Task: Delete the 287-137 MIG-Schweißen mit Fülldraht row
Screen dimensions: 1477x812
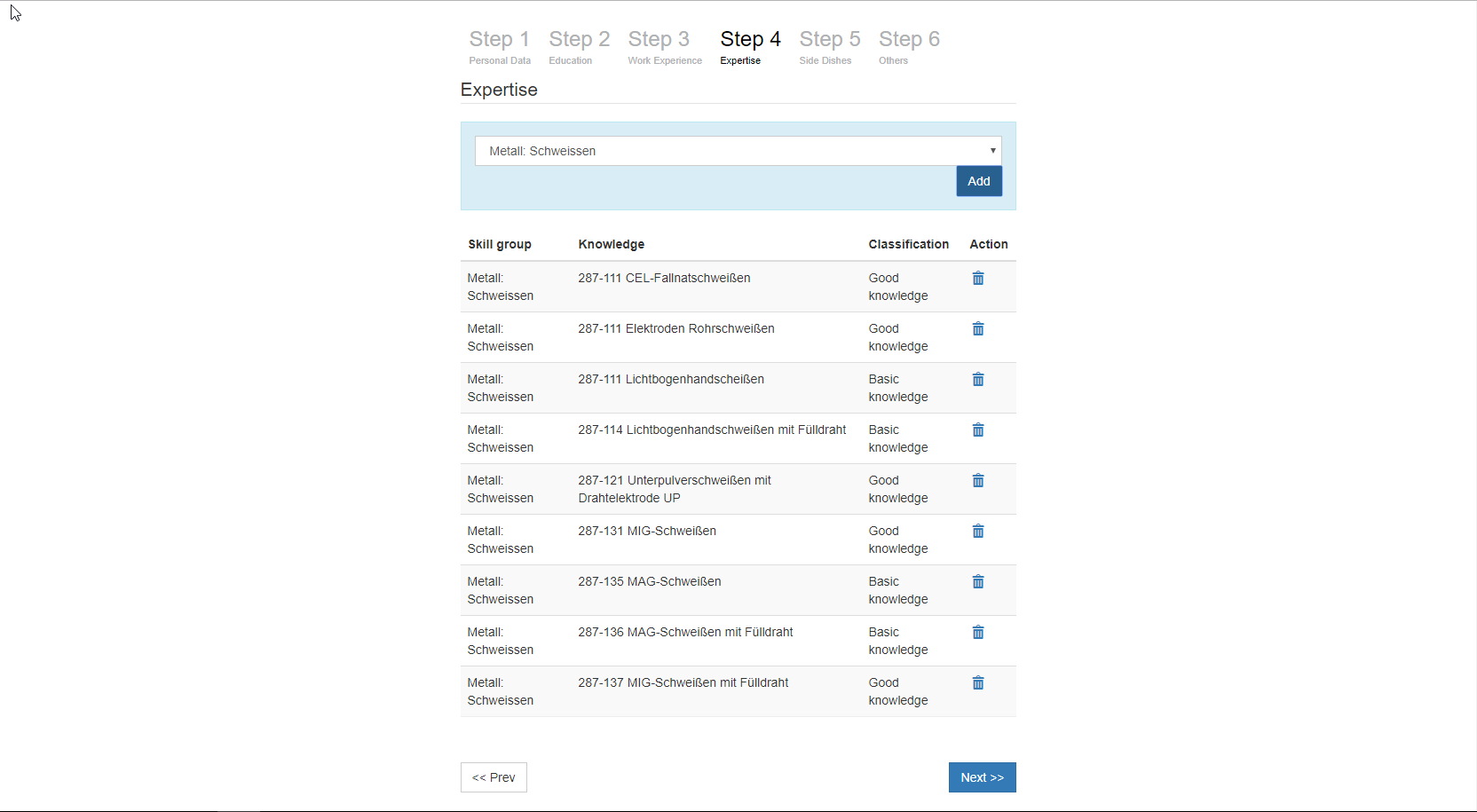Action: (x=977, y=683)
